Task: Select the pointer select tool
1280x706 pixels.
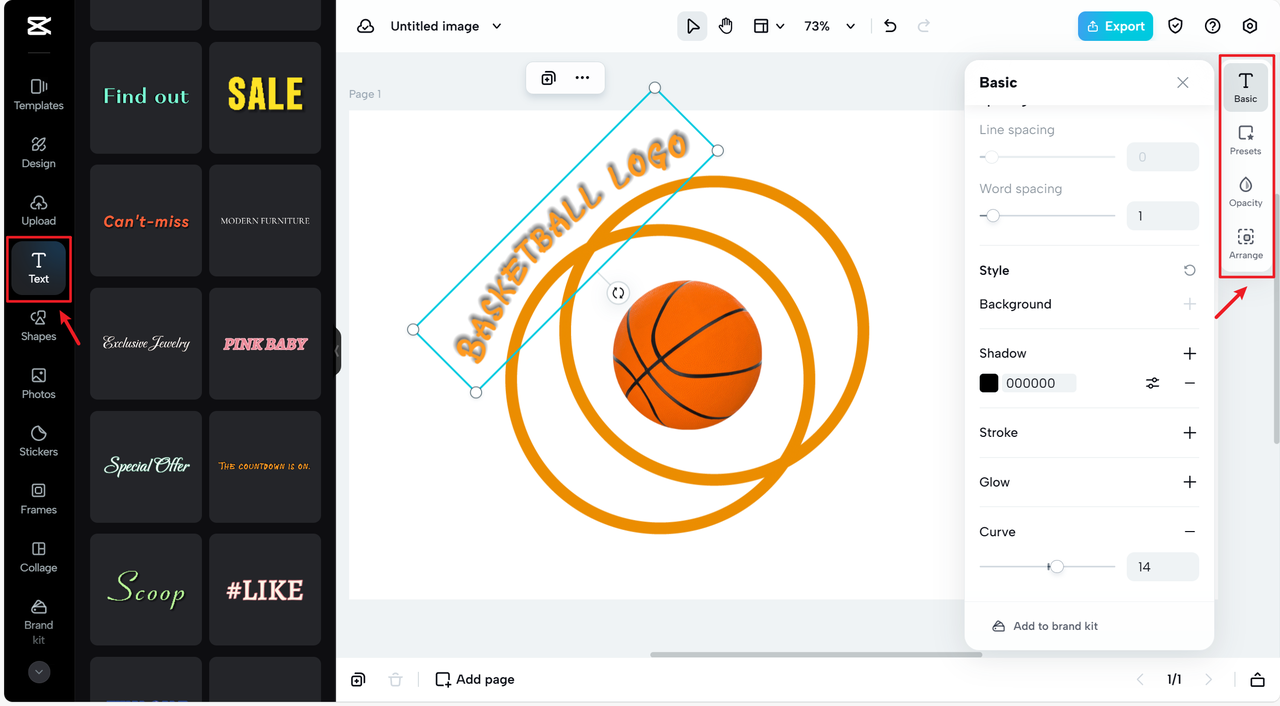Action: point(692,26)
